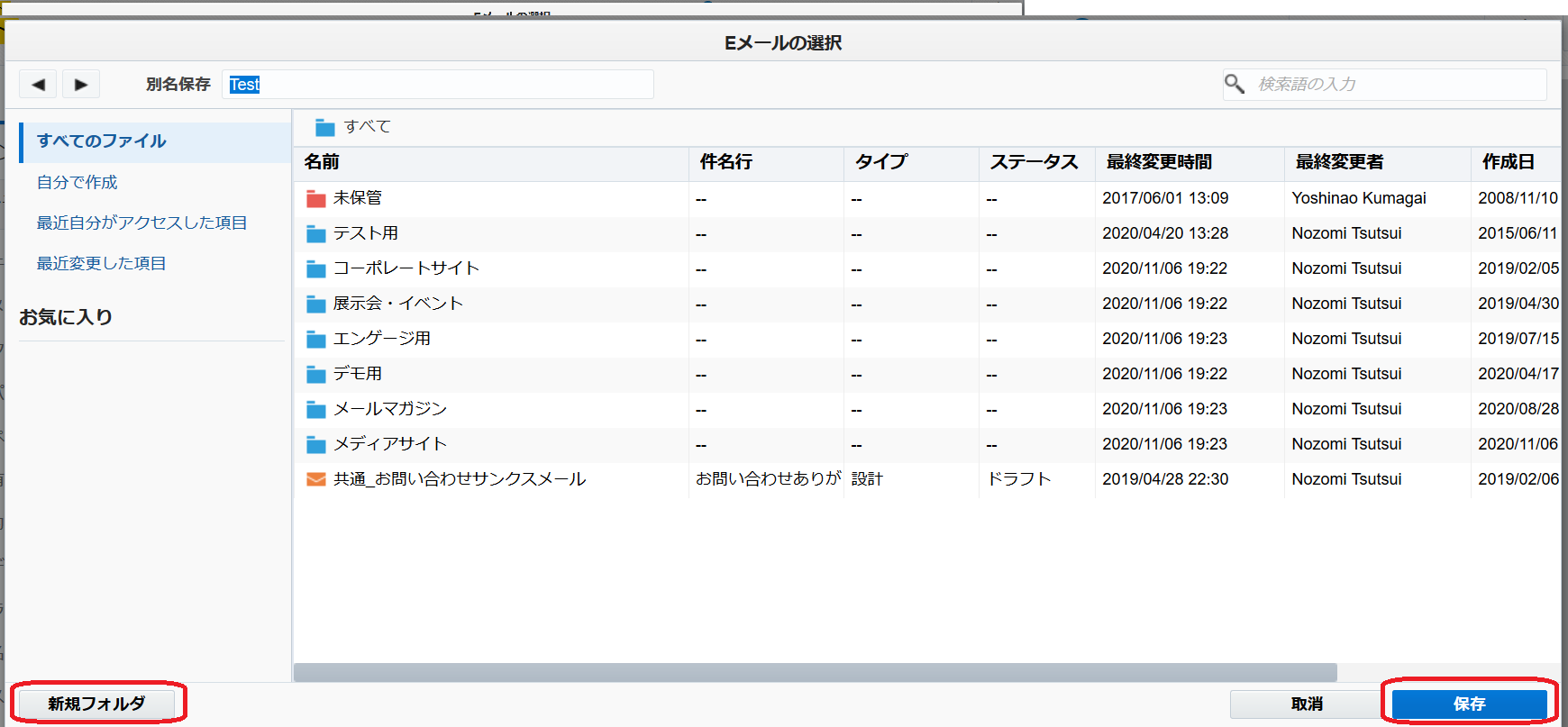The image size is (1568, 727).
Task: Open the 展示会・イベント folder row
Action: point(397,304)
